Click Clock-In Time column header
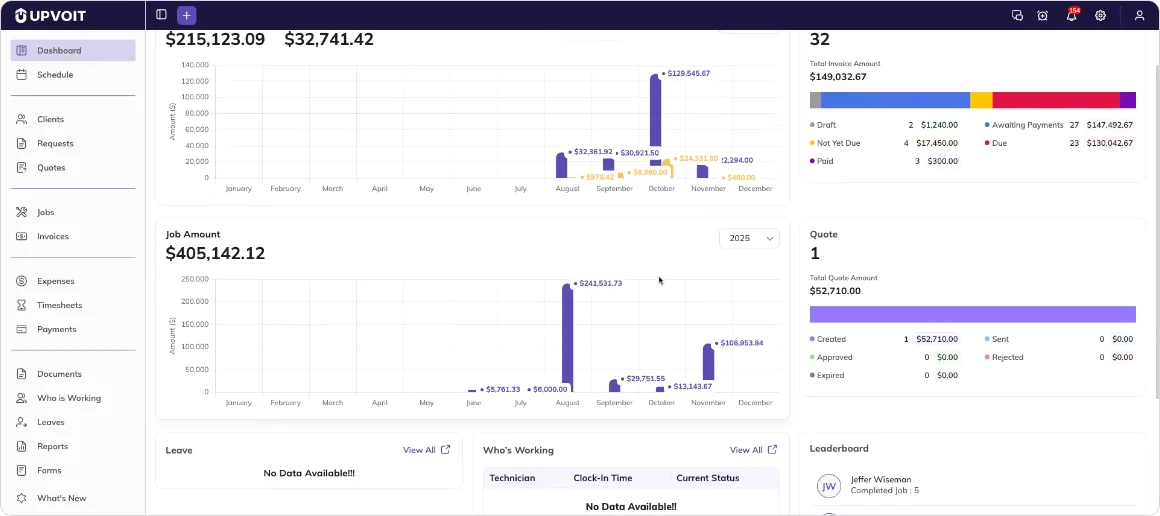The width and height of the screenshot is (1160, 516). (x=603, y=478)
